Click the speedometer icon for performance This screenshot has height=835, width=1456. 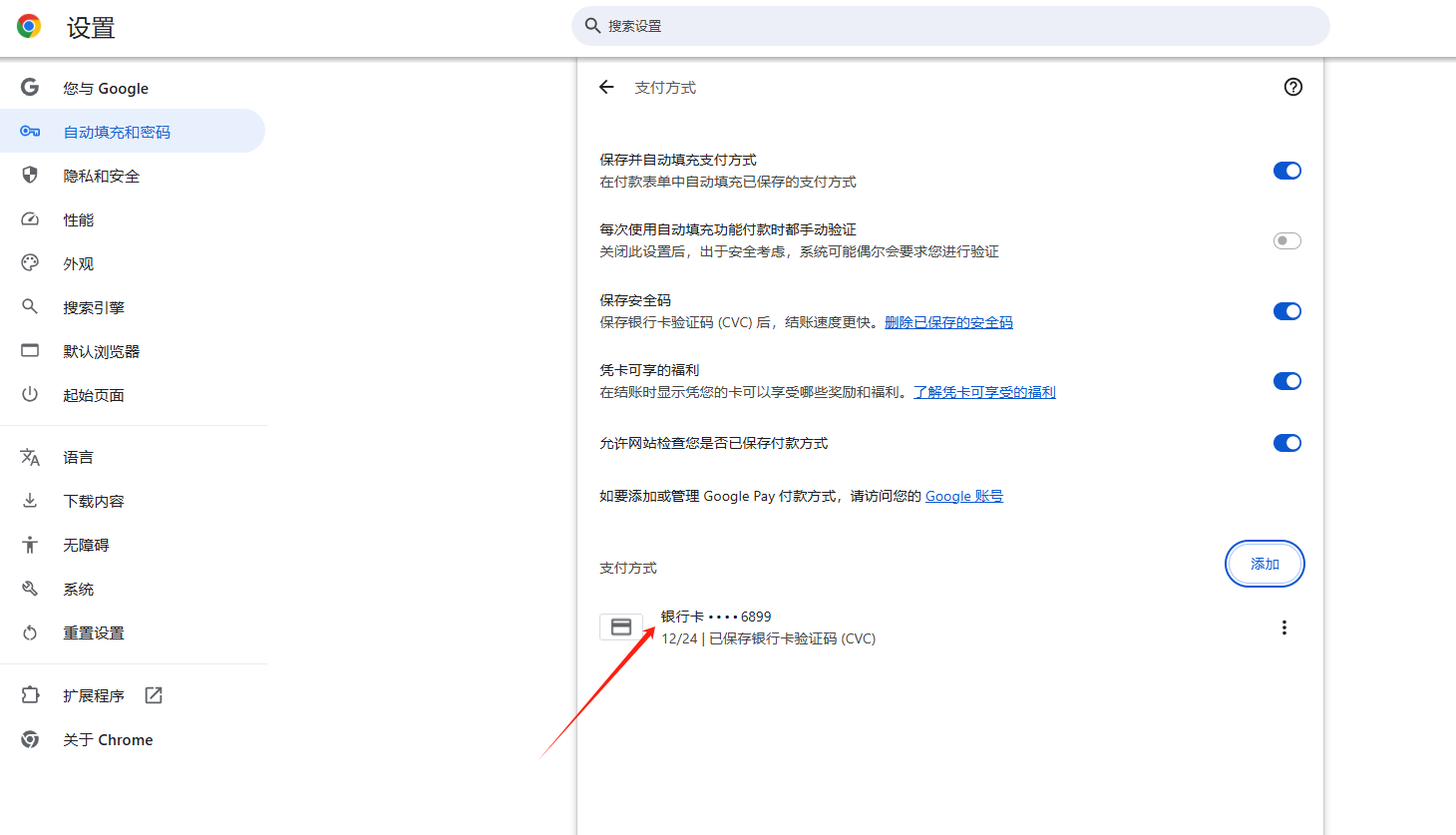(x=30, y=219)
